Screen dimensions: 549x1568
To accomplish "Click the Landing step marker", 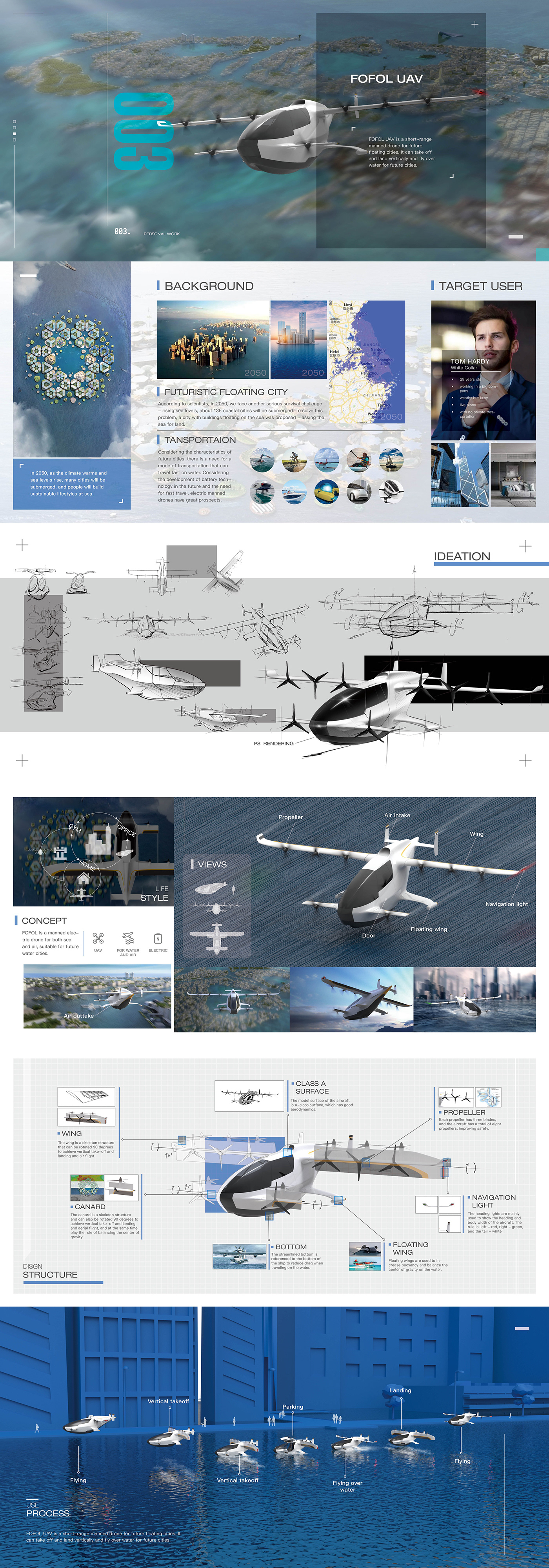I will [x=400, y=1390].
